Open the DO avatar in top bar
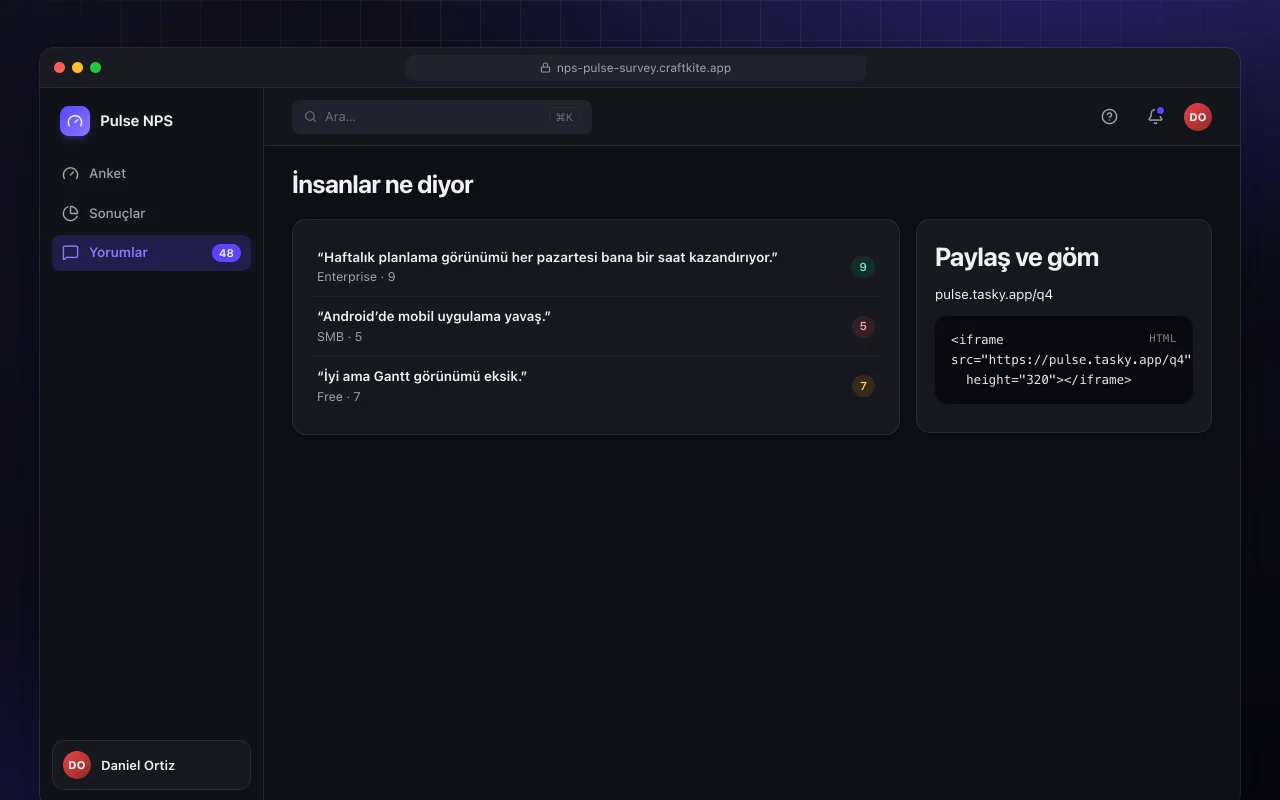 click(1198, 117)
